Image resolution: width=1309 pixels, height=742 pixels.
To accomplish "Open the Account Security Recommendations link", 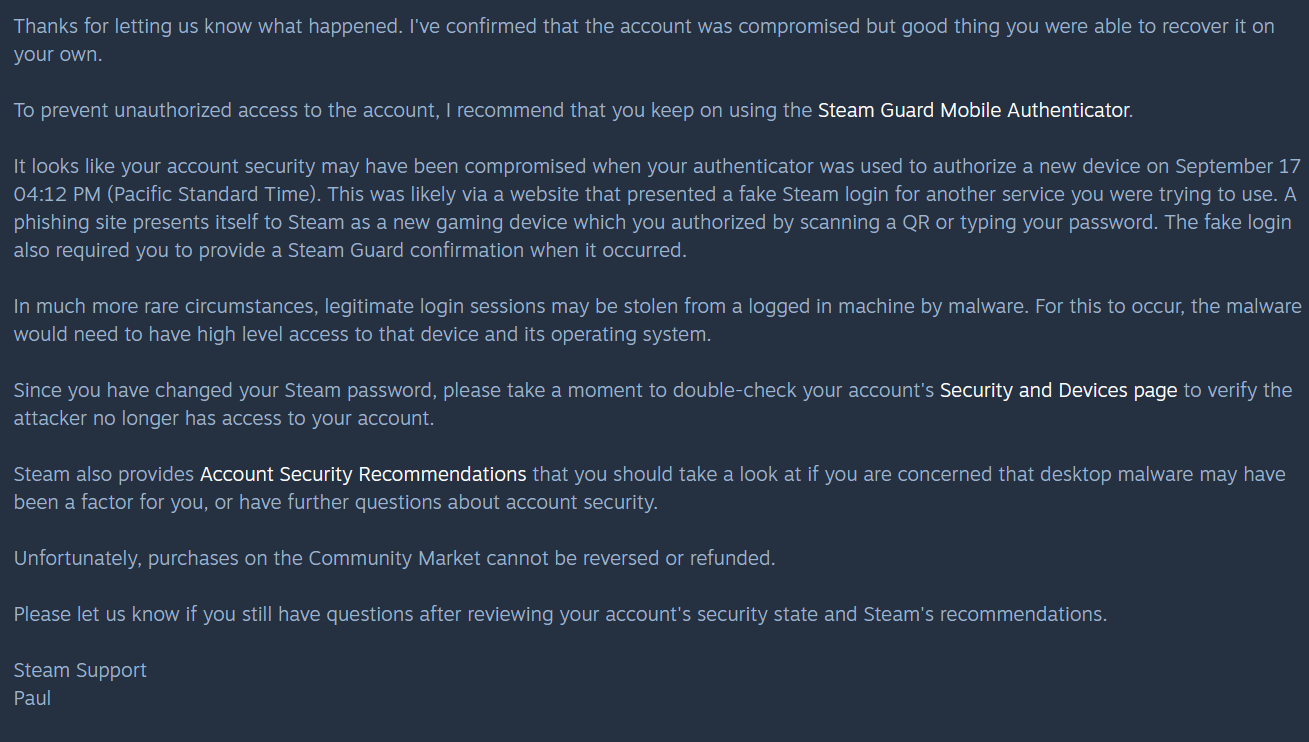I will 363,474.
